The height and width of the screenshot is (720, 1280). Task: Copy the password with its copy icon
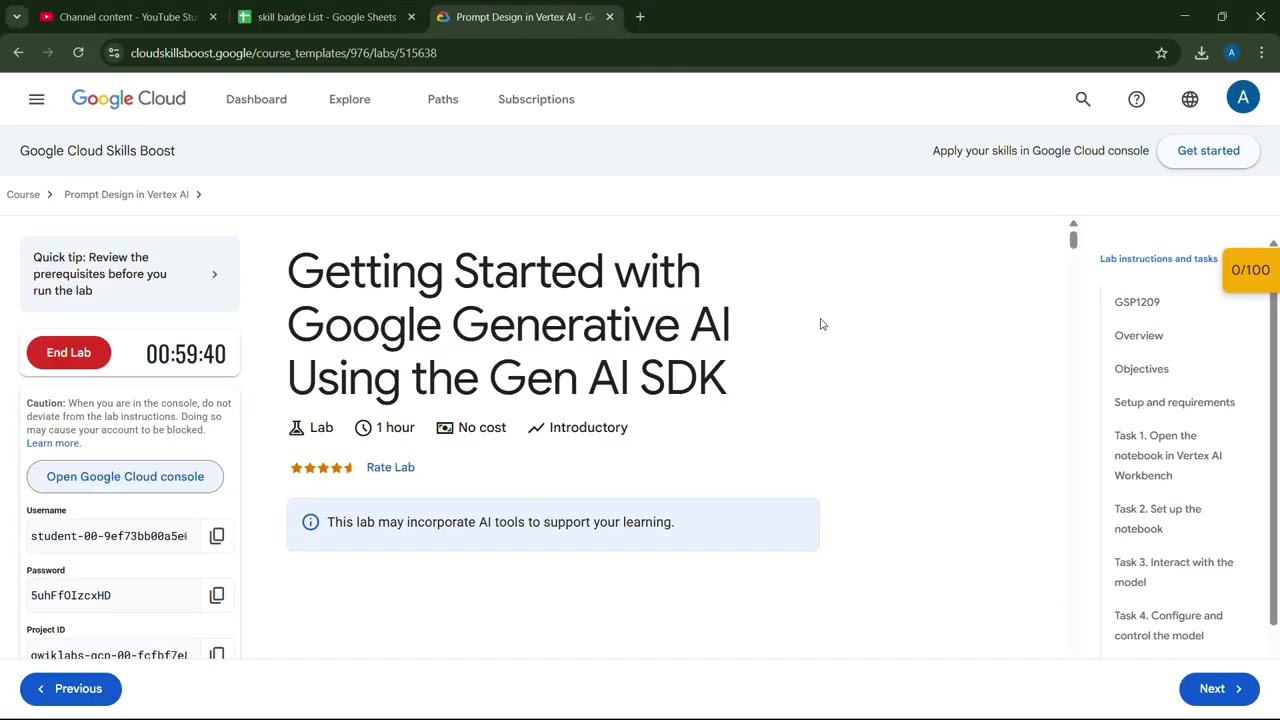tap(217, 595)
